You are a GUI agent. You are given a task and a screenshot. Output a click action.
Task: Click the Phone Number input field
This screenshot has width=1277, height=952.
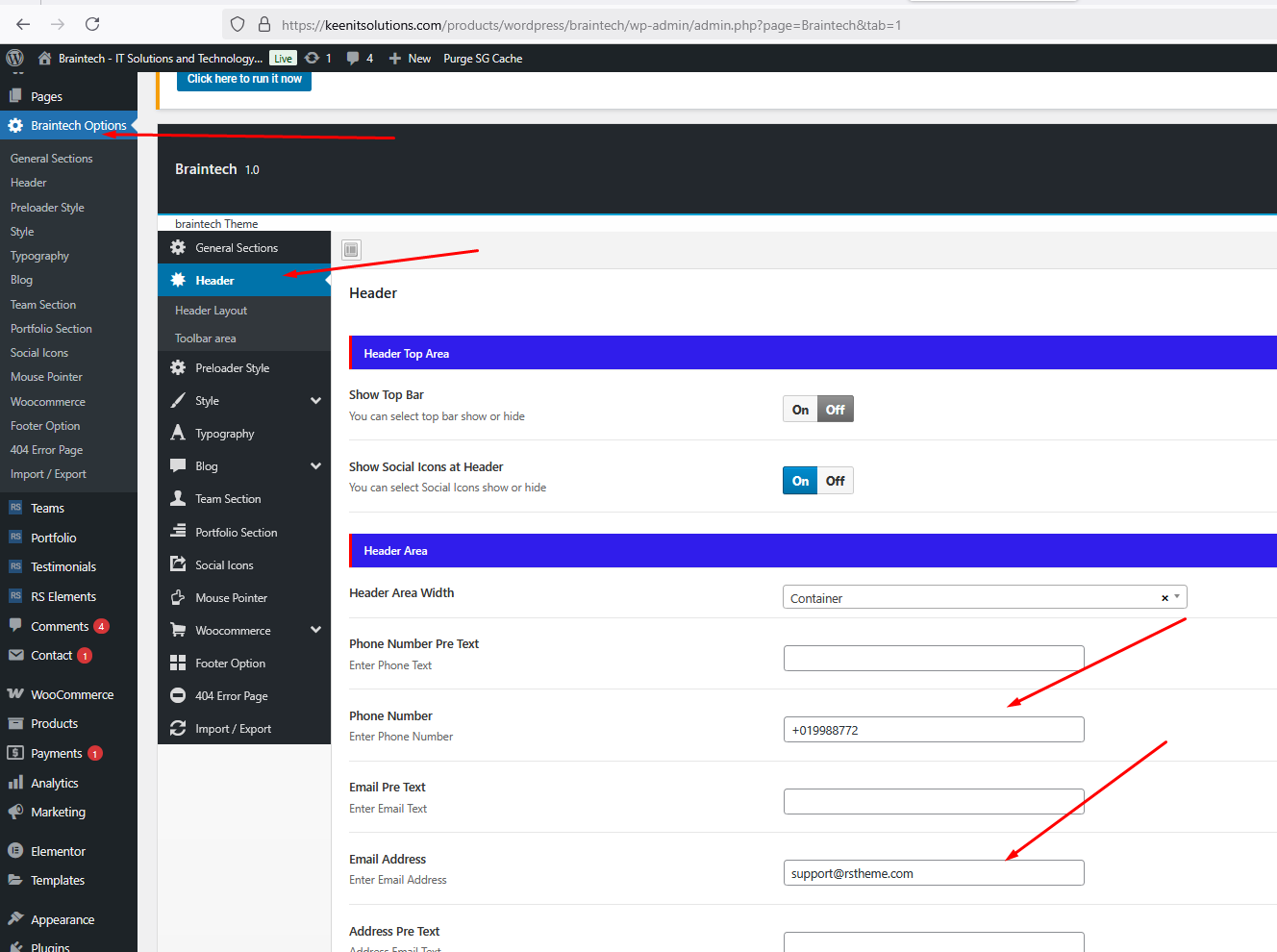click(x=934, y=730)
